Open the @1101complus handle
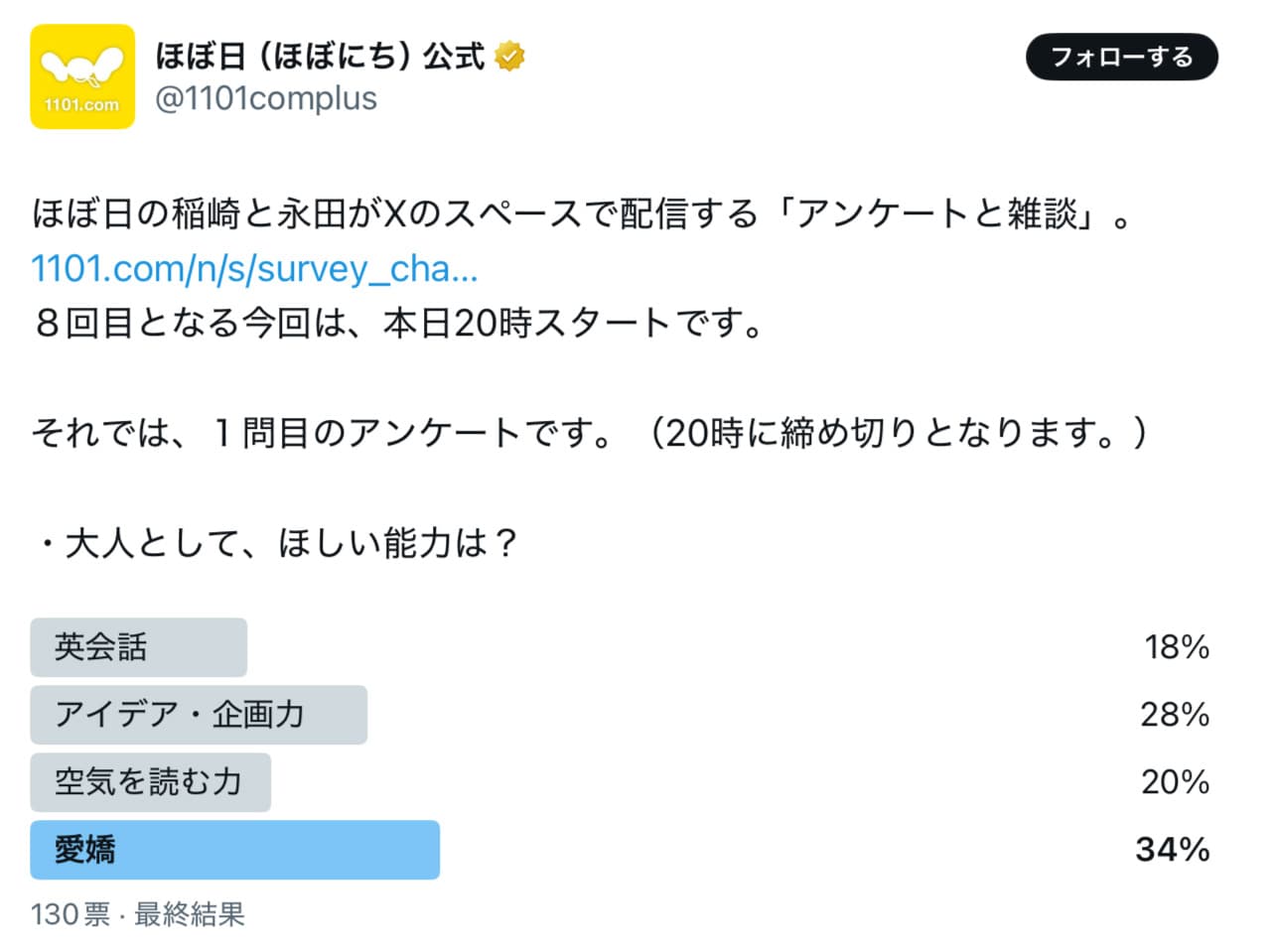 tap(266, 99)
